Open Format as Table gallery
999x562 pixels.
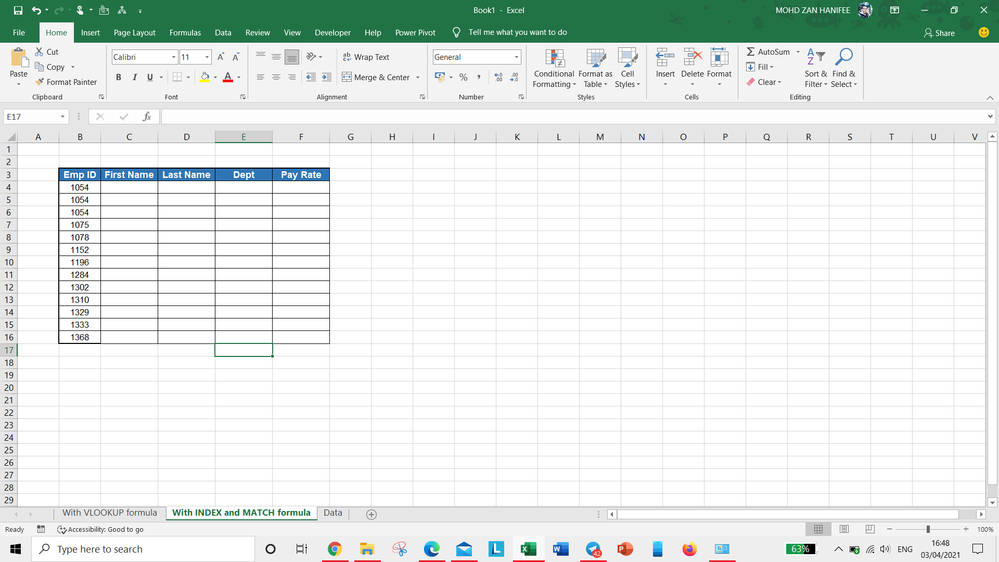(x=595, y=68)
